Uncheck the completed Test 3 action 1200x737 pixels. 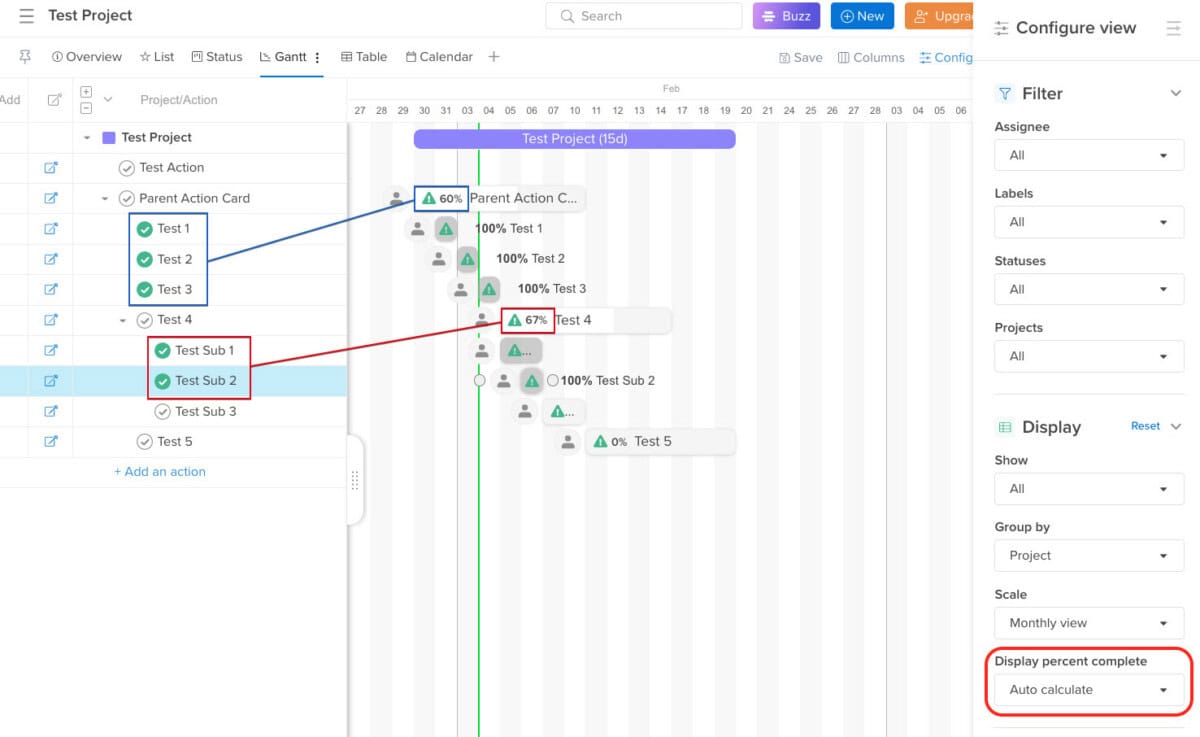[x=144, y=289]
